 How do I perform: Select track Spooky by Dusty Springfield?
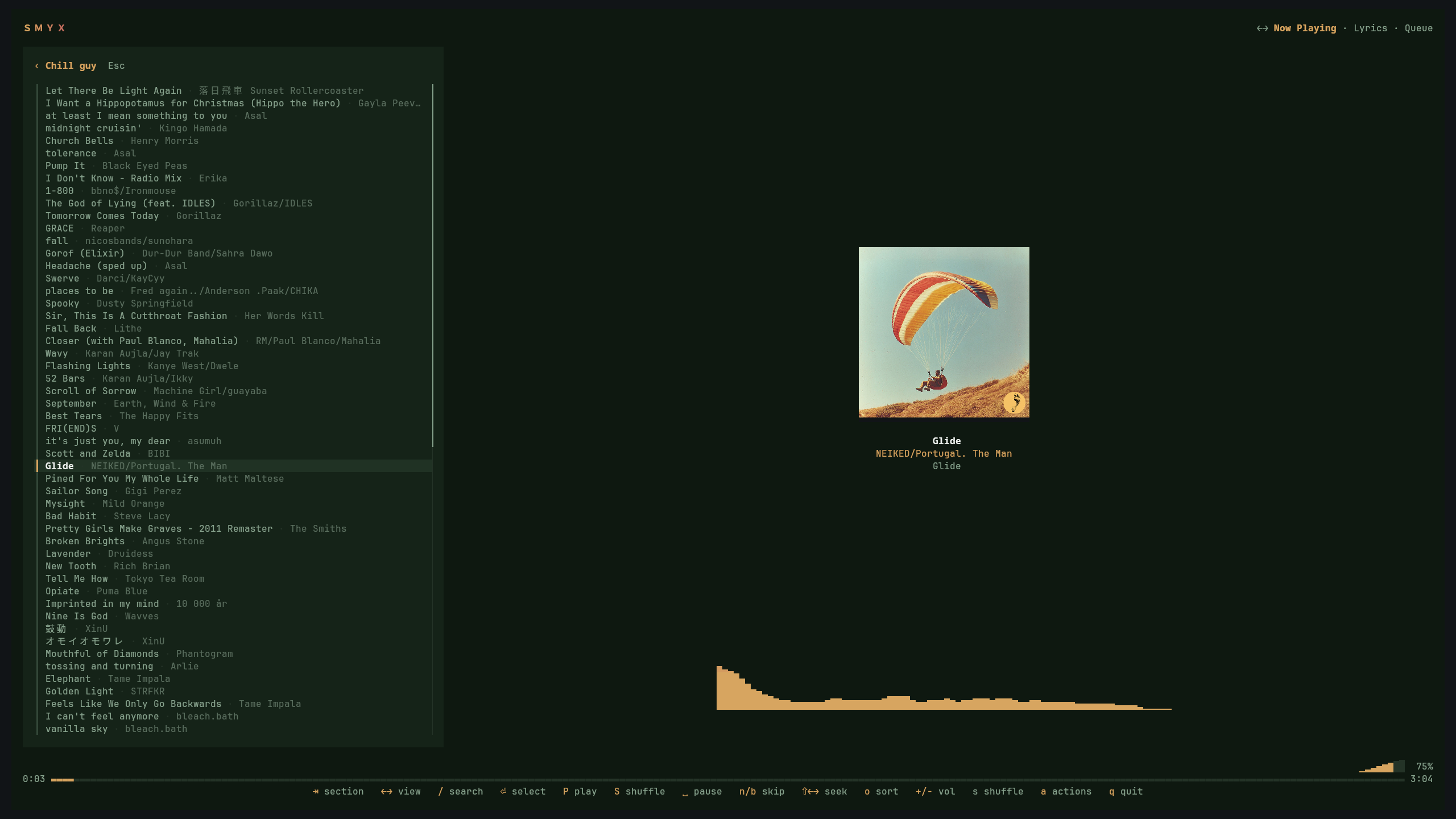coord(234,304)
